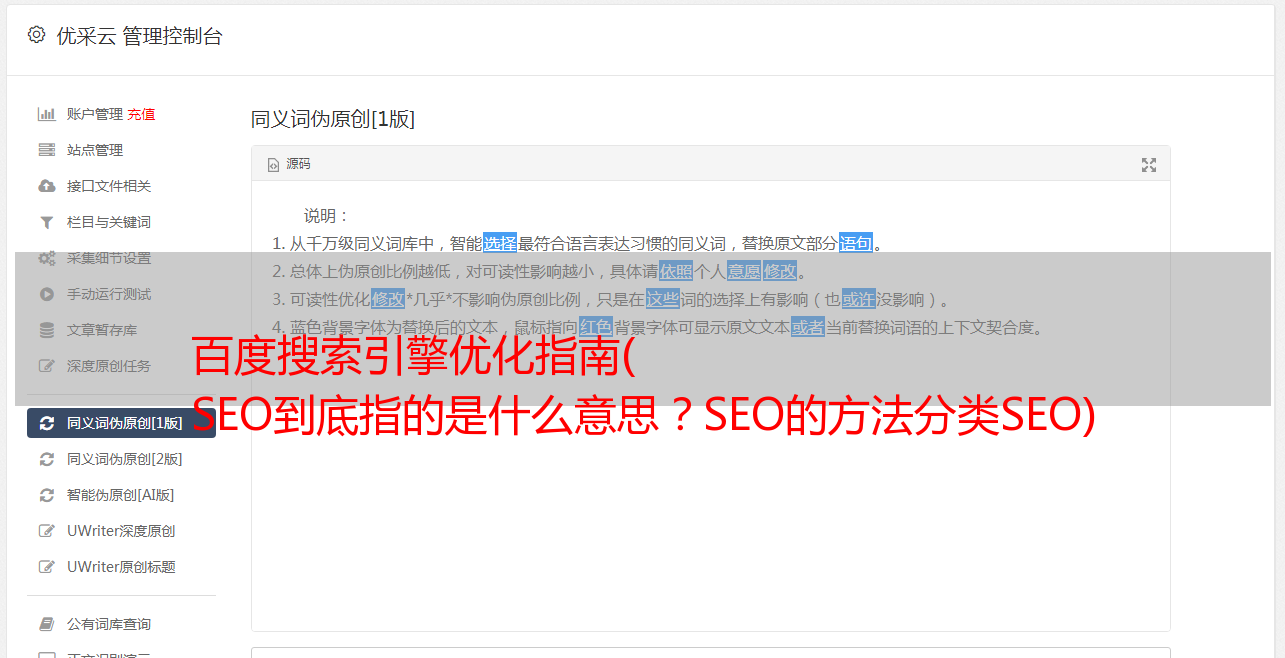Expand the panel with fullscreen arrows icon
Viewport: 1285px width, 658px height.
click(1149, 165)
